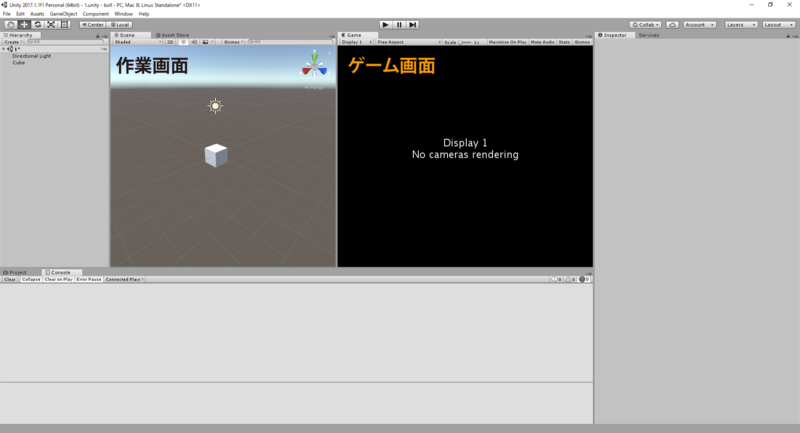Select the sun light gizmo in scene
This screenshot has width=800, height=433.
215,106
